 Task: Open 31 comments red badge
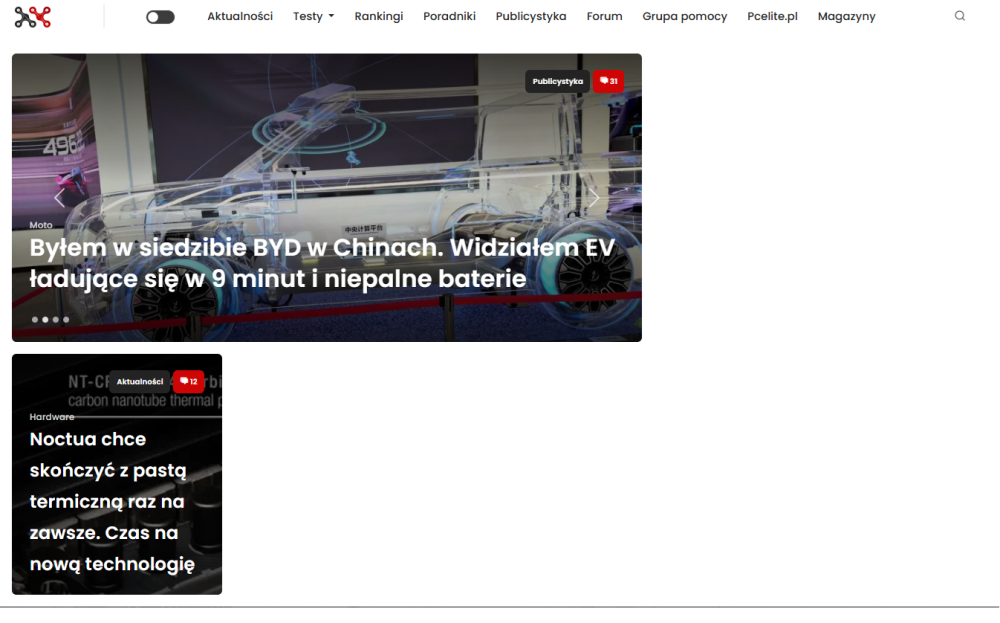click(x=608, y=81)
